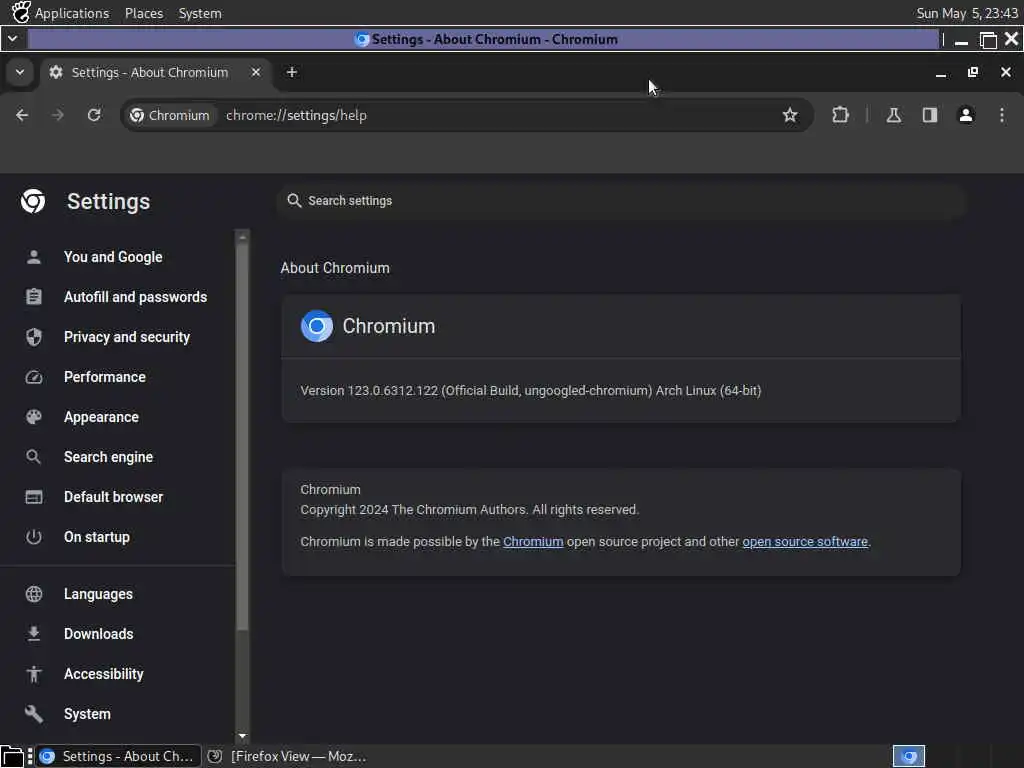The width and height of the screenshot is (1024, 768).
Task: Open Chrome Labs flask icon
Action: click(894, 116)
